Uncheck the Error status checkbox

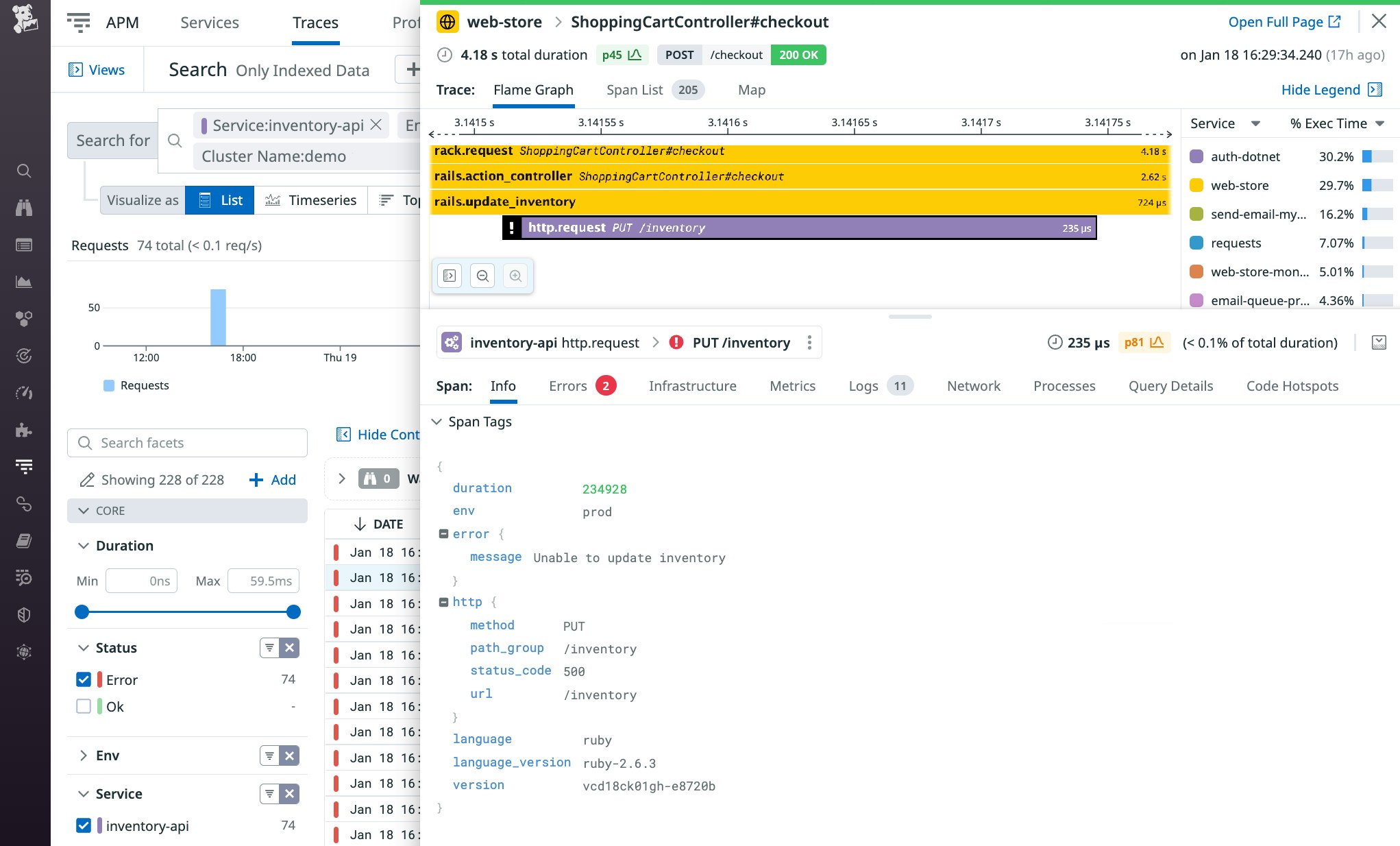84,679
